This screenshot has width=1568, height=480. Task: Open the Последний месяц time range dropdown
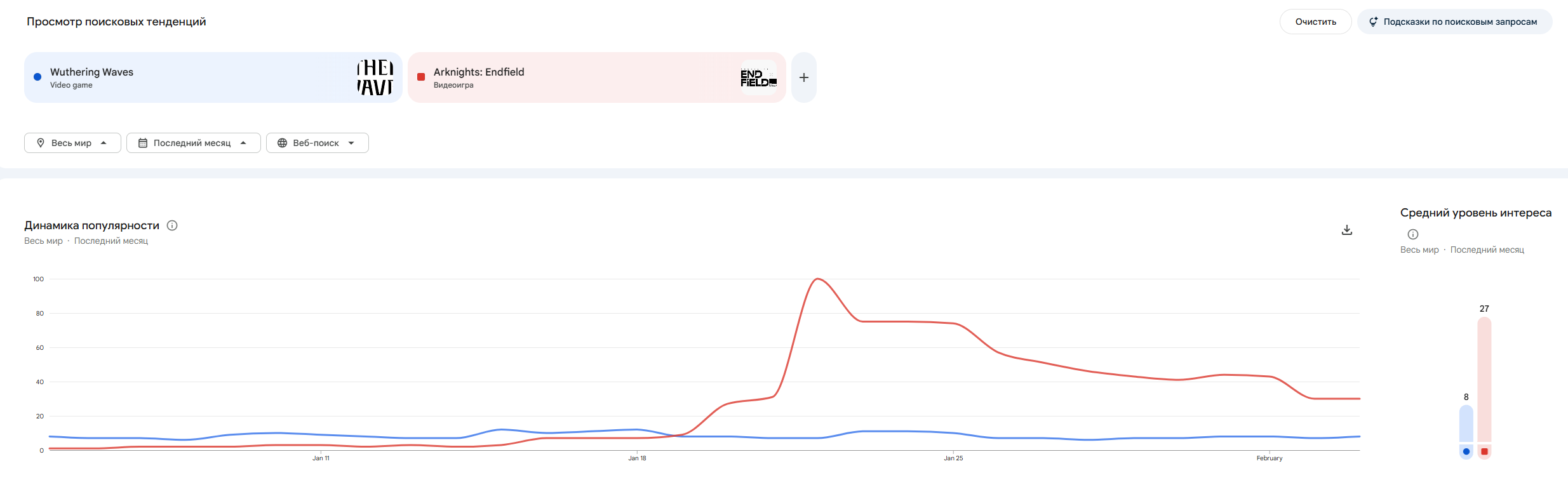tap(193, 143)
